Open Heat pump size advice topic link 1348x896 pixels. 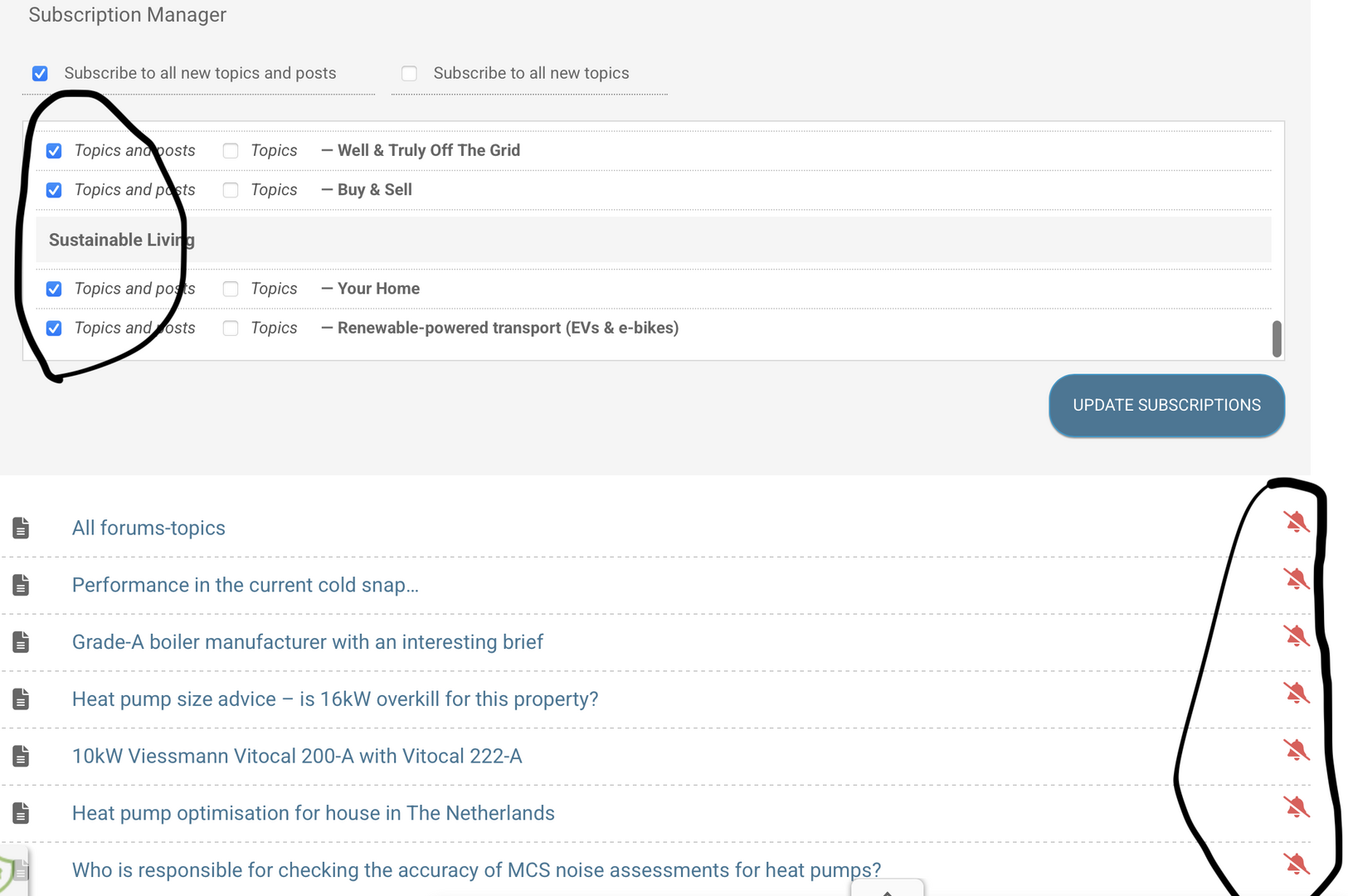pyautogui.click(x=334, y=699)
